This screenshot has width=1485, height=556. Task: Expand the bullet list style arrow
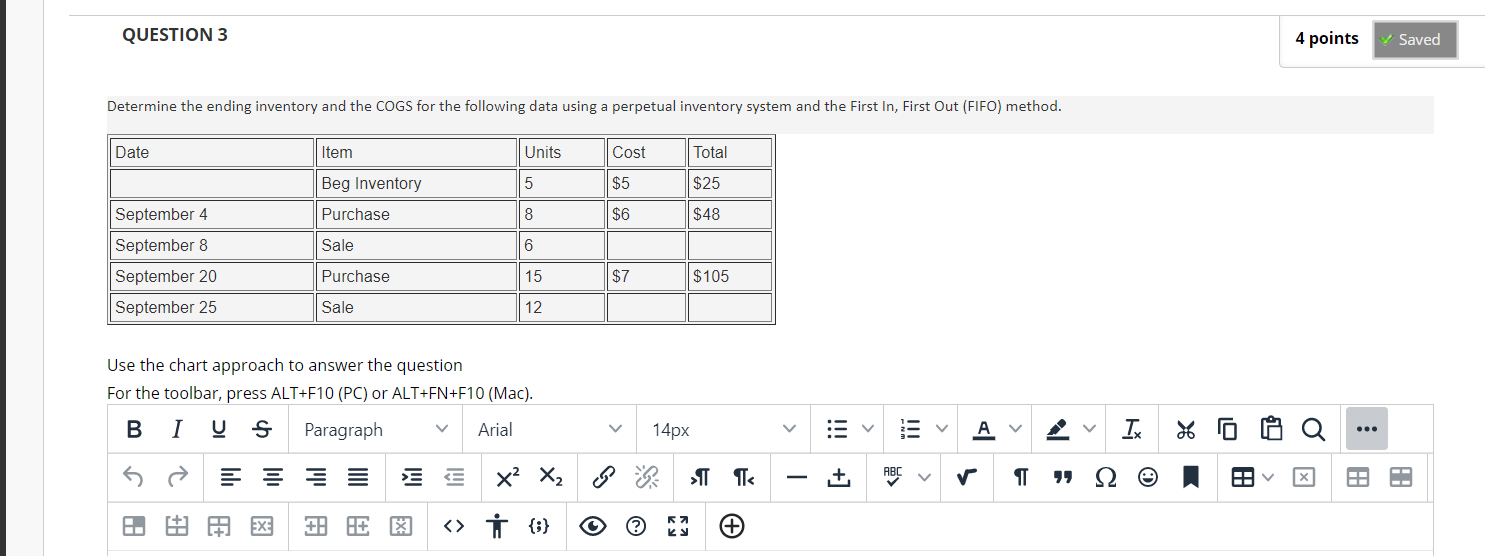point(866,430)
